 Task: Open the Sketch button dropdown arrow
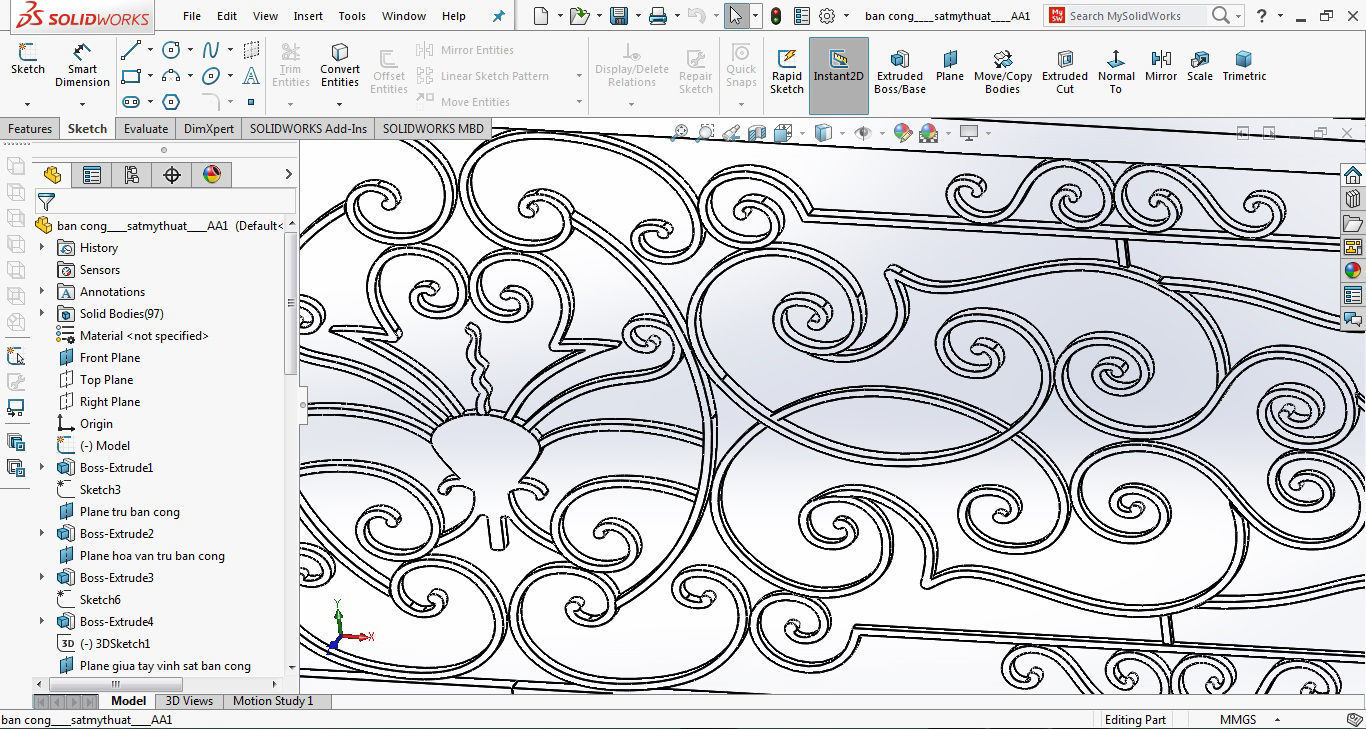pos(27,104)
